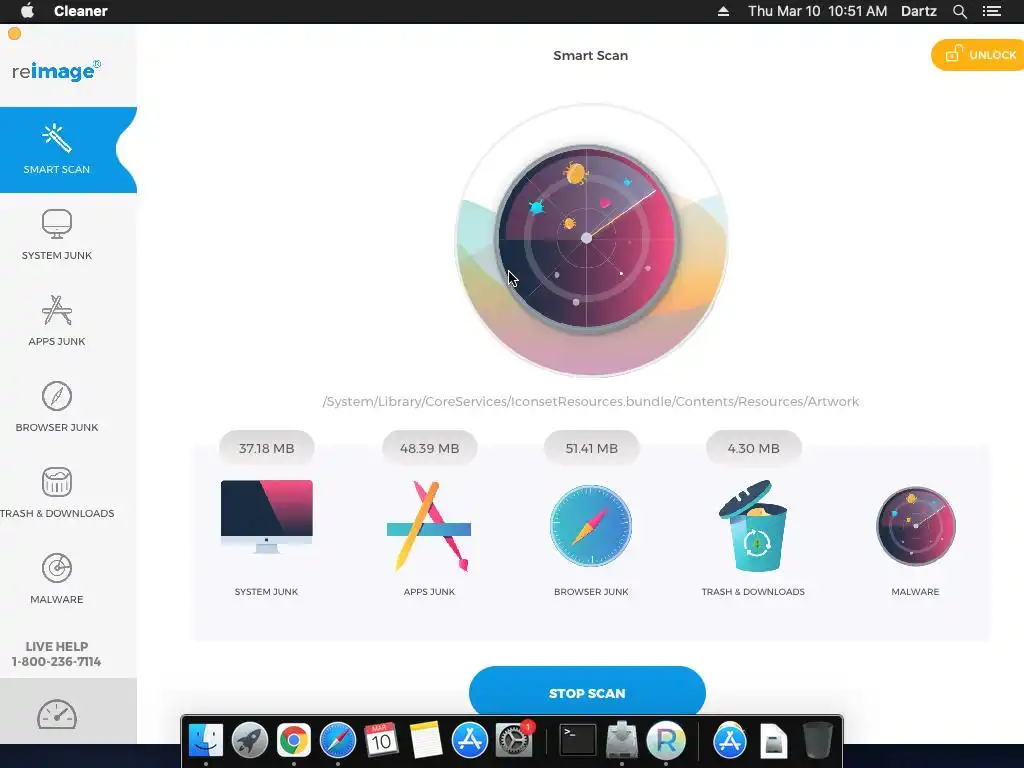Viewport: 1024px width, 768px height.
Task: Open Notification Center list icon
Action: coord(992,11)
